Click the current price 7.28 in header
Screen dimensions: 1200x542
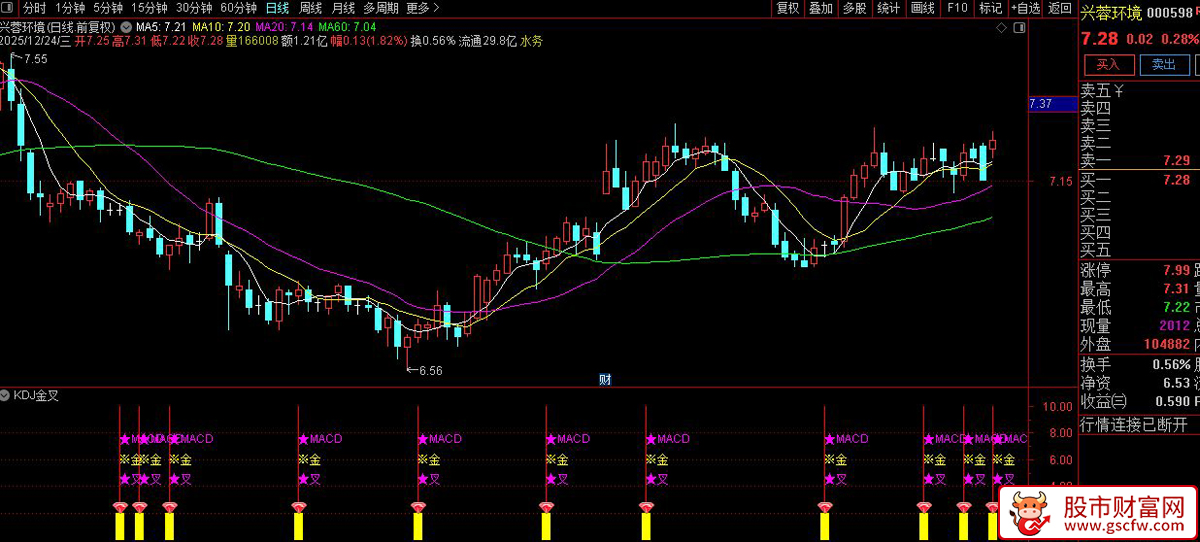(1100, 38)
